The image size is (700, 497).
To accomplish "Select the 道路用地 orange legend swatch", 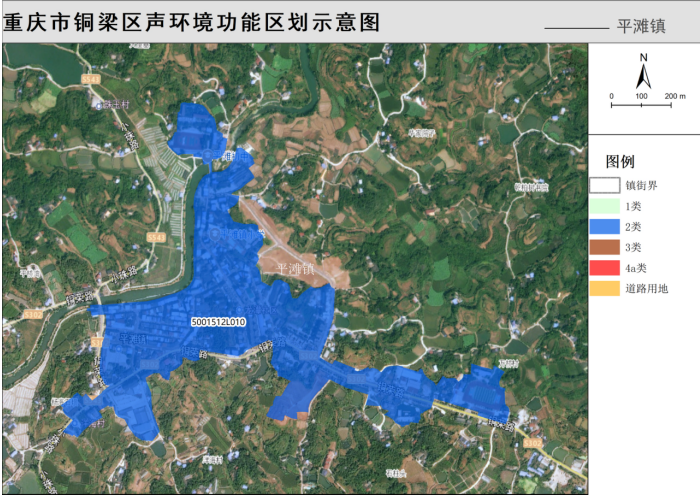I will coord(604,288).
